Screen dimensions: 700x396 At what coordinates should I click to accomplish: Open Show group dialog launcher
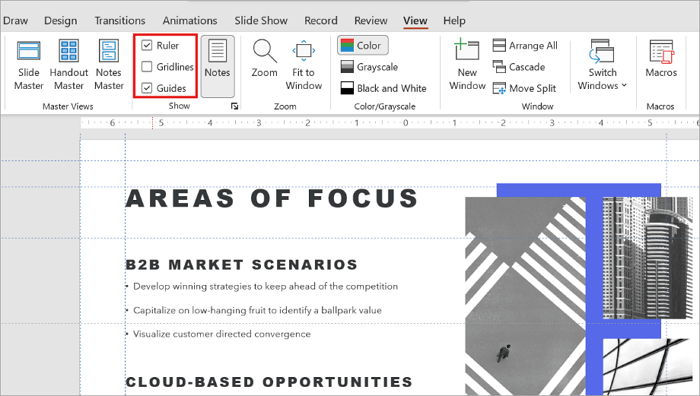[234, 106]
